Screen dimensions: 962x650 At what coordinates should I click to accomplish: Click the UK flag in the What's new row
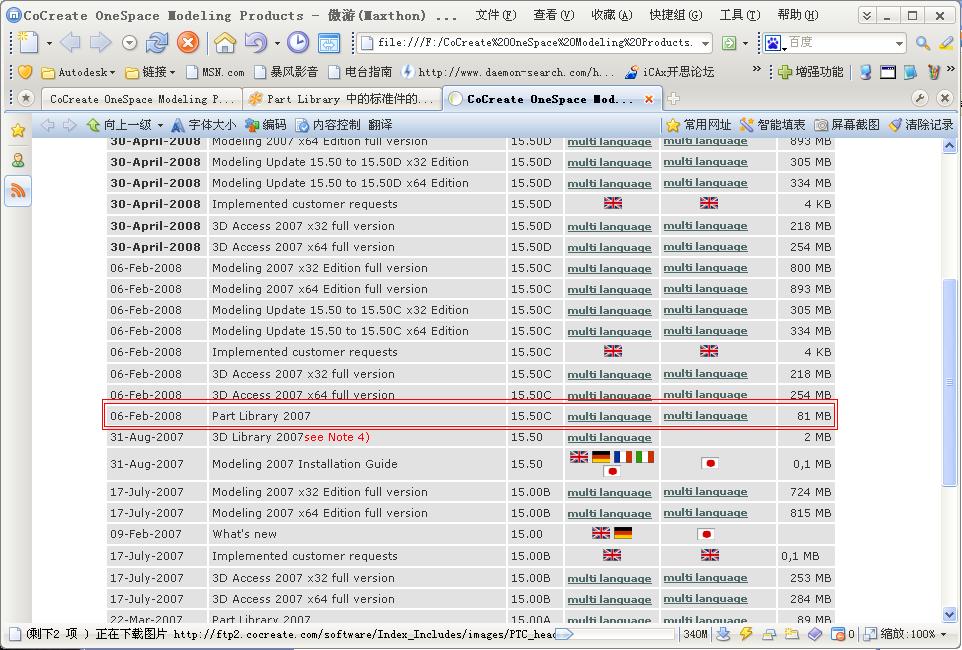point(601,533)
